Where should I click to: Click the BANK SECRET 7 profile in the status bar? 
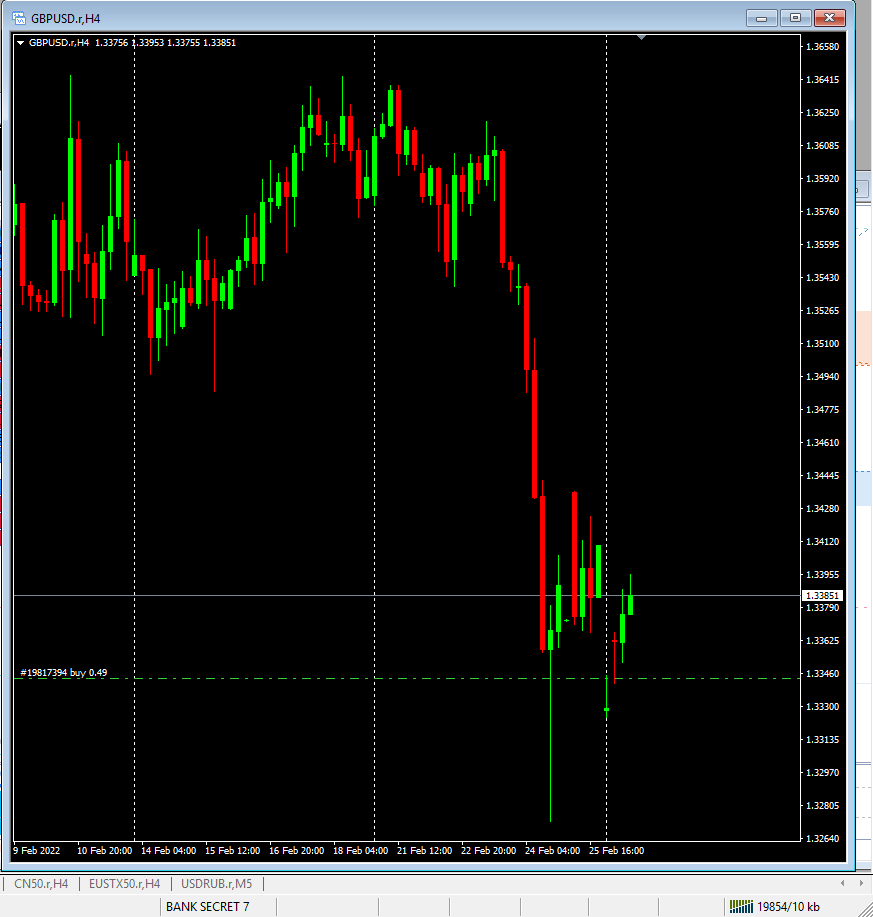(208, 906)
